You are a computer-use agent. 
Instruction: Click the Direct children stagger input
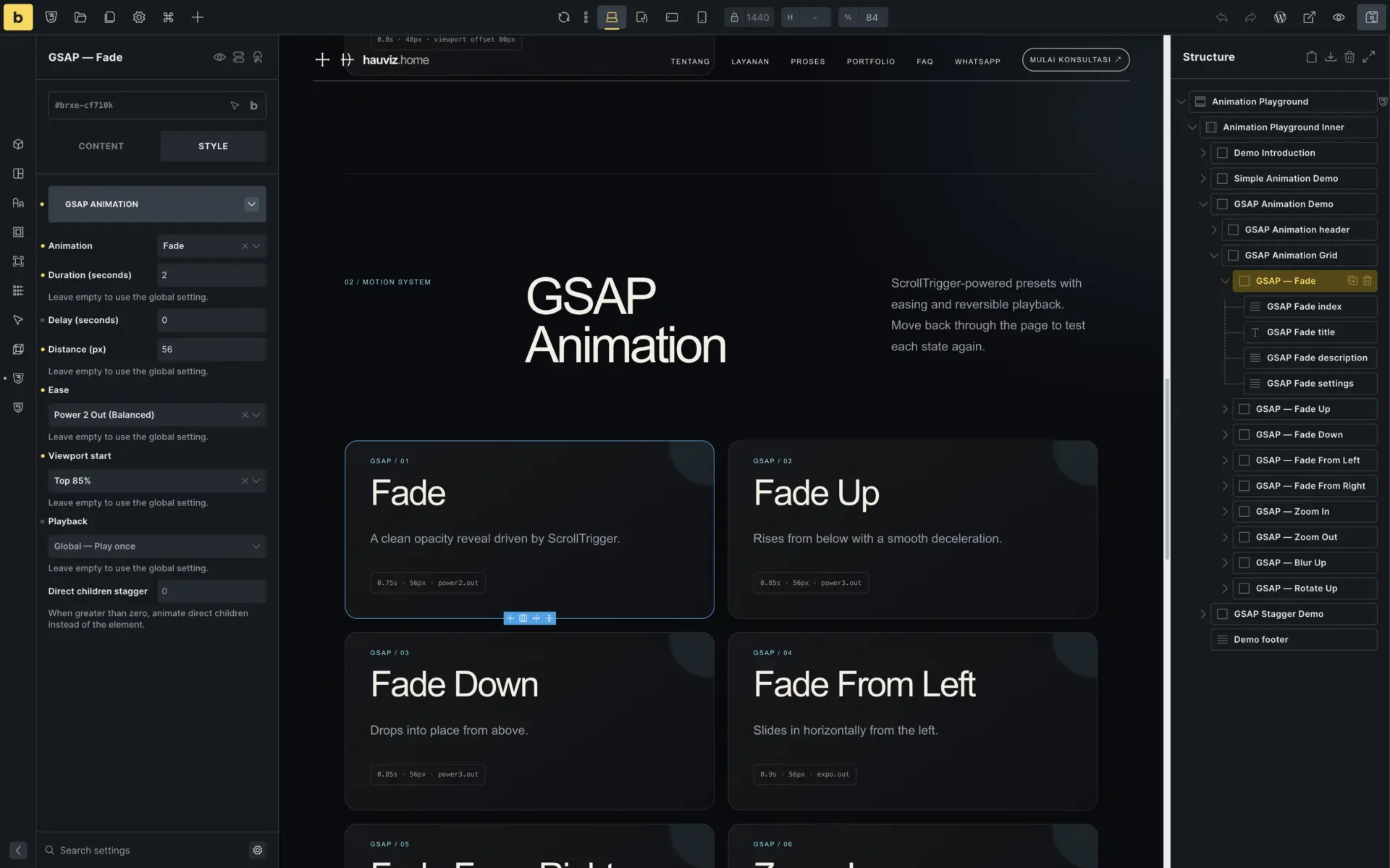pyautogui.click(x=211, y=591)
